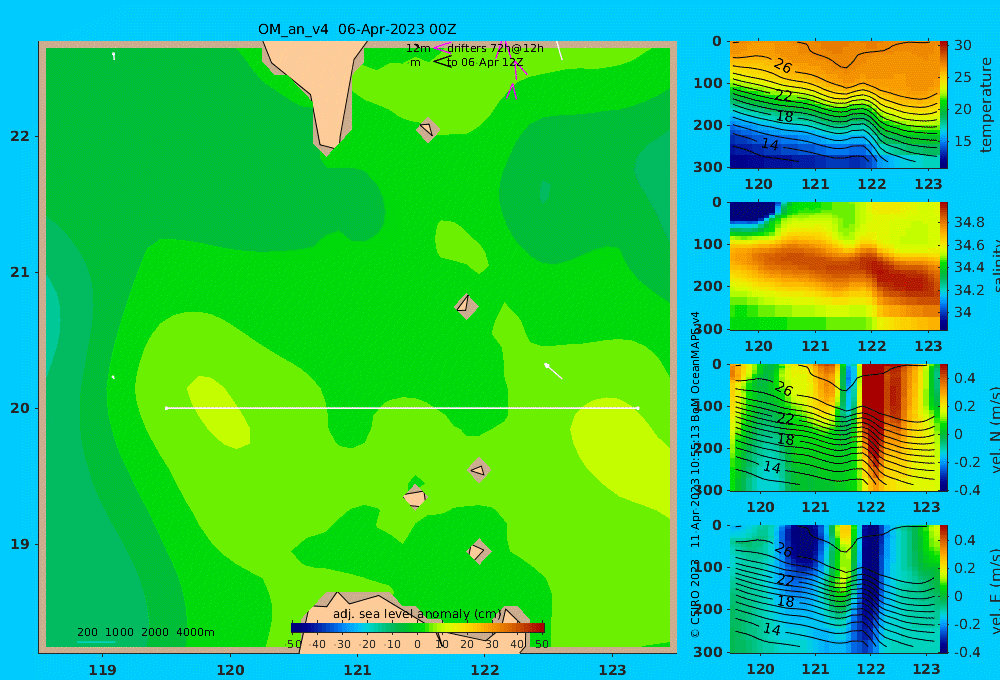The height and width of the screenshot is (680, 1000).
Task: Click the white transect line along 20°N
Action: (x=402, y=408)
